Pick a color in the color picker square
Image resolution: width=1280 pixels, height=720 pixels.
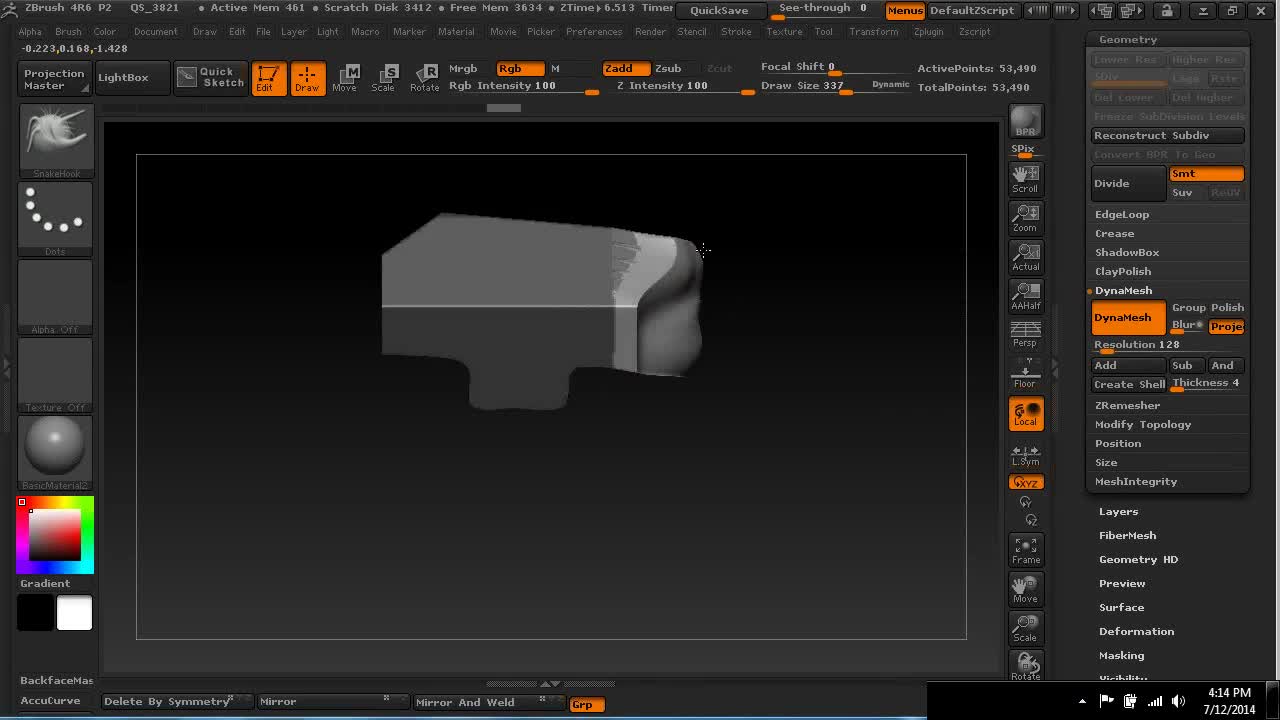click(x=55, y=536)
